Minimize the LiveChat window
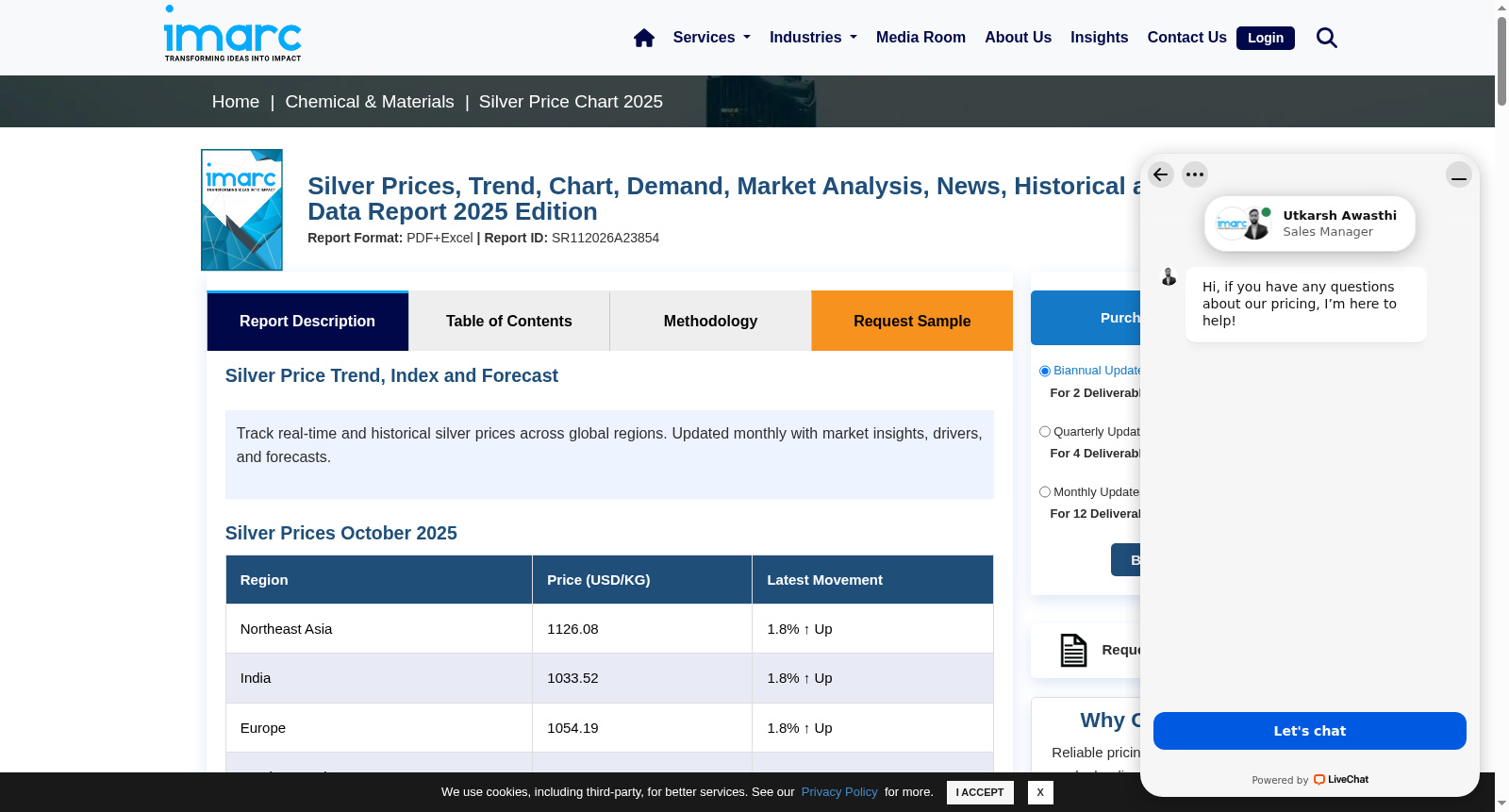This screenshot has width=1509, height=812. 1459,175
